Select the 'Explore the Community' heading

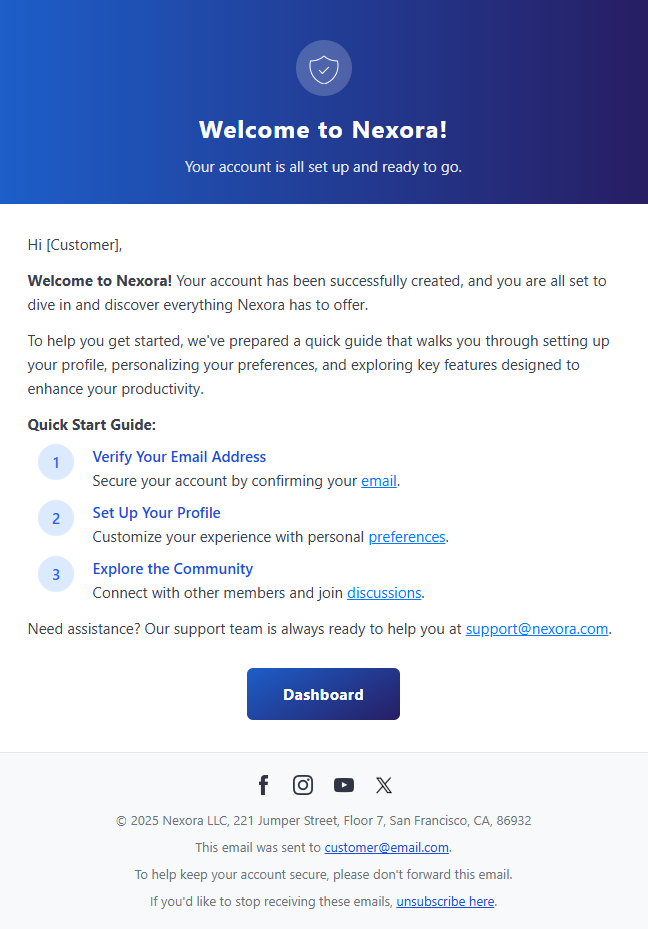(173, 569)
